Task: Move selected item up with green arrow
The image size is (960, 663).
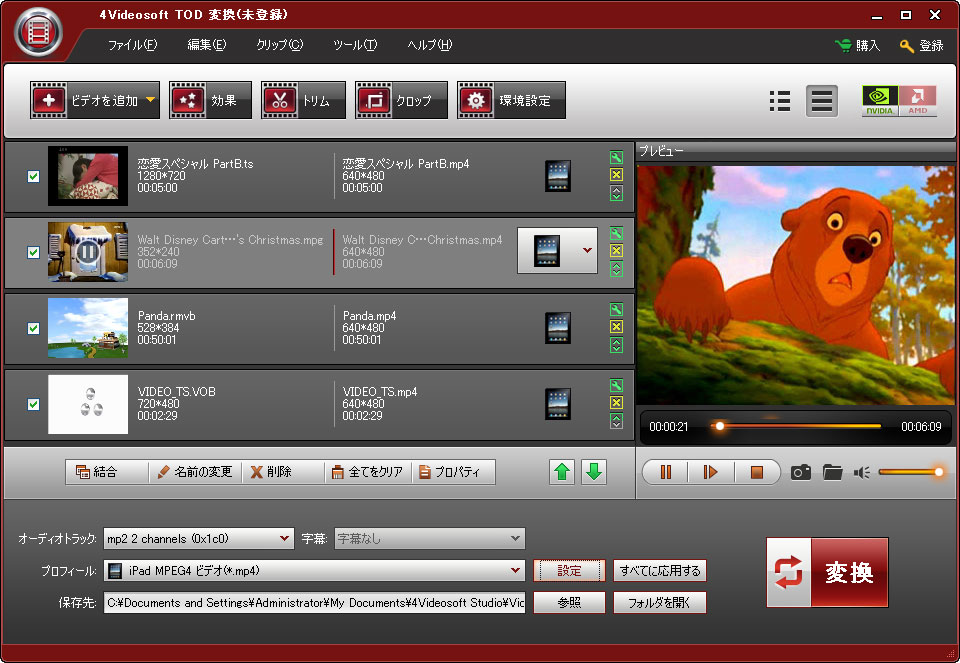Action: (563, 472)
